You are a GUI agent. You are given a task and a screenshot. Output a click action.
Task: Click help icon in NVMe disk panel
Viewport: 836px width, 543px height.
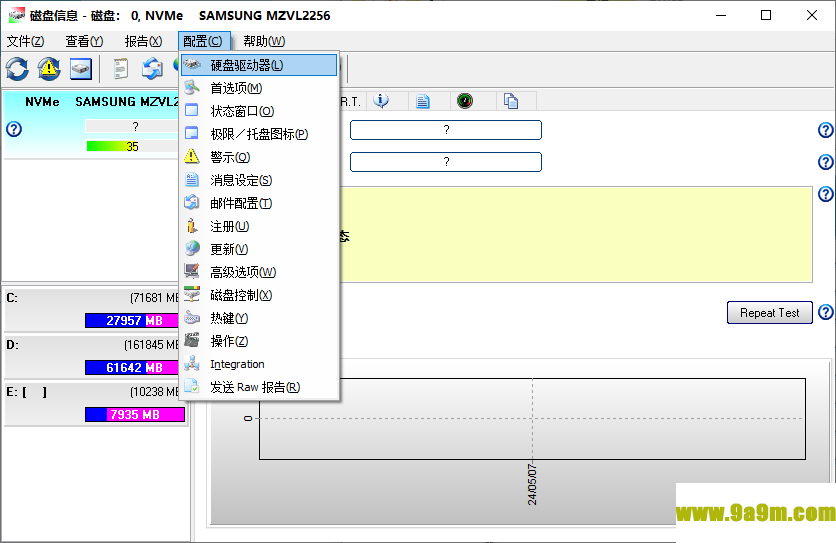pos(14,129)
